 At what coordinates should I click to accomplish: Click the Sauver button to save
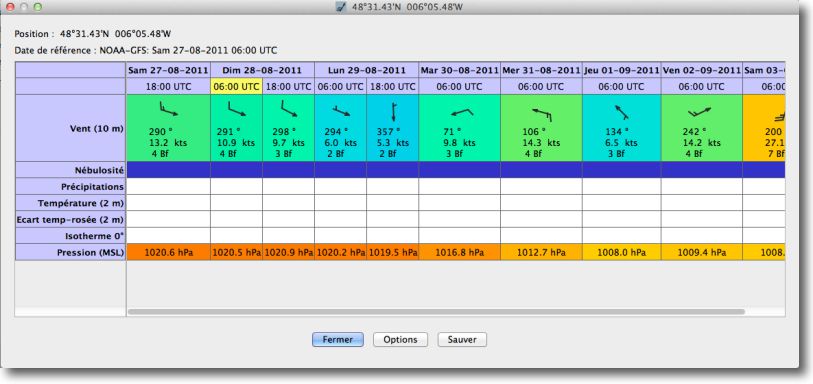pos(462,339)
